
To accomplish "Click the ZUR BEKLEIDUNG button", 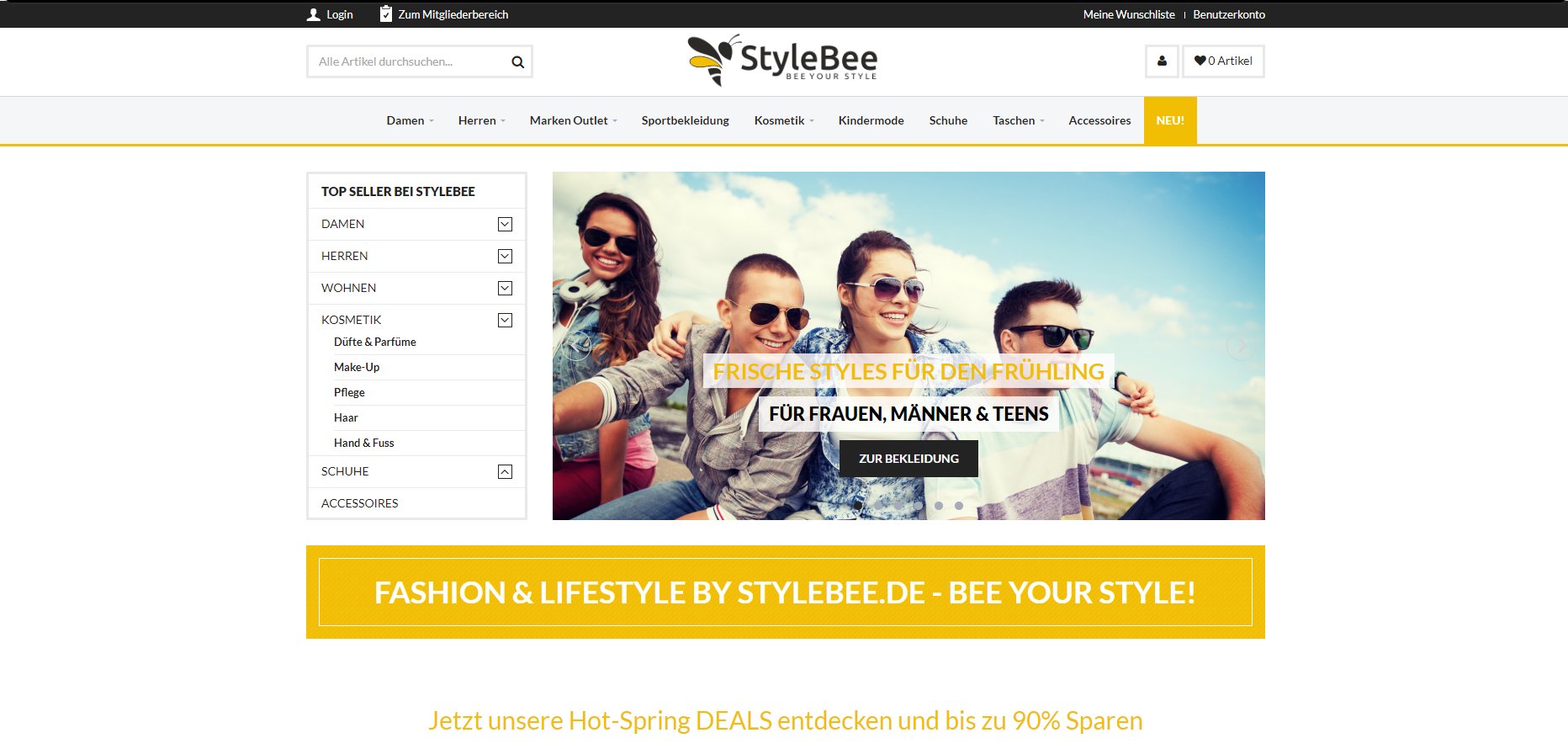I will 908,459.
